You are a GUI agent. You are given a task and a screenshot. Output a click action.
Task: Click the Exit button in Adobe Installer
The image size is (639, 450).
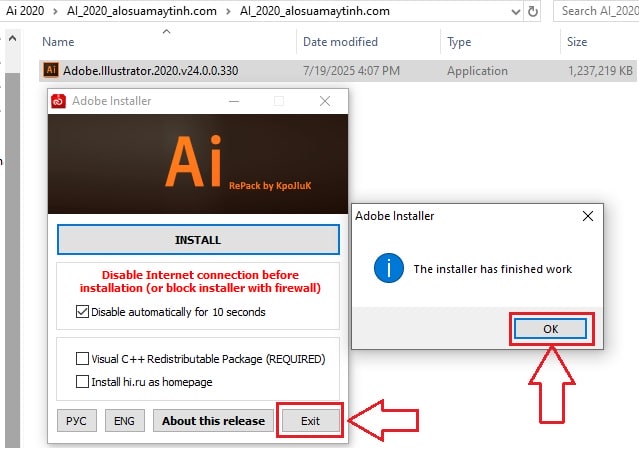click(x=310, y=421)
